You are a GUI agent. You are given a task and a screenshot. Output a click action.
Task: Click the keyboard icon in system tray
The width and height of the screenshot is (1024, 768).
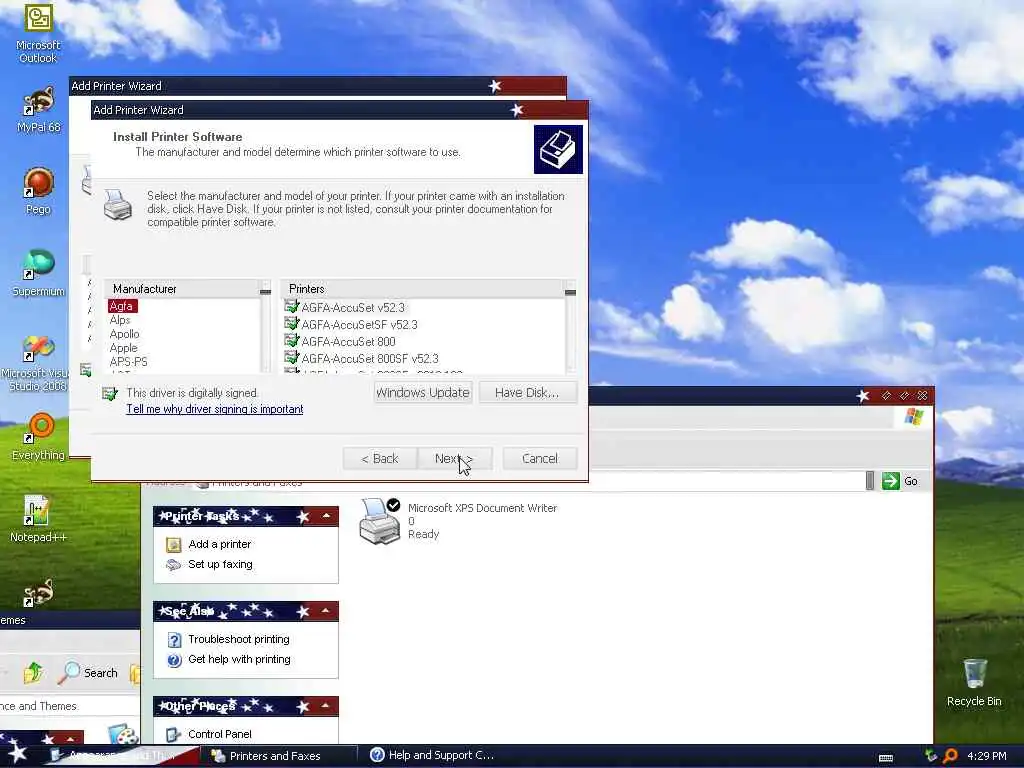886,758
